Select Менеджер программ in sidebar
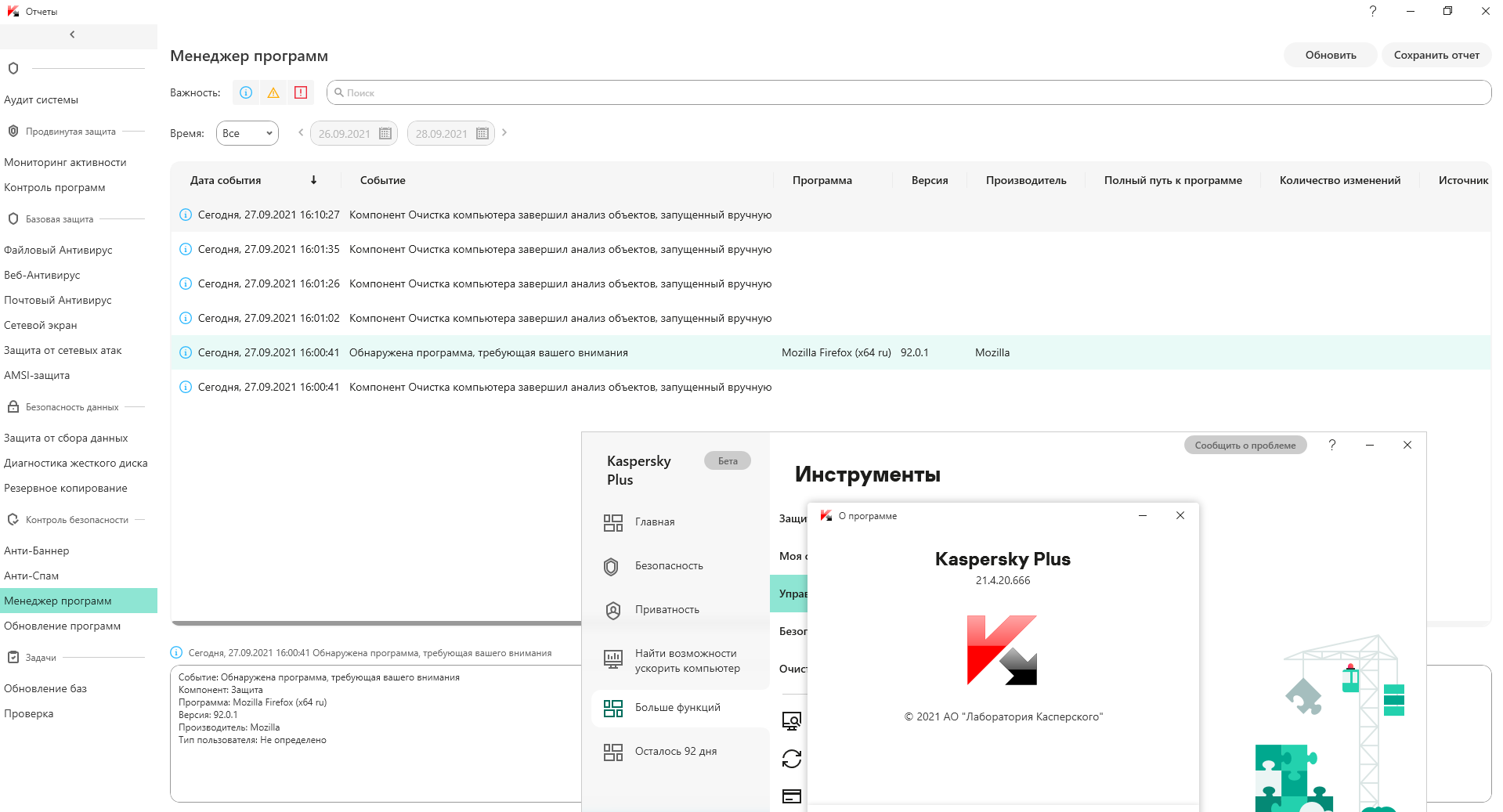 tap(78, 601)
